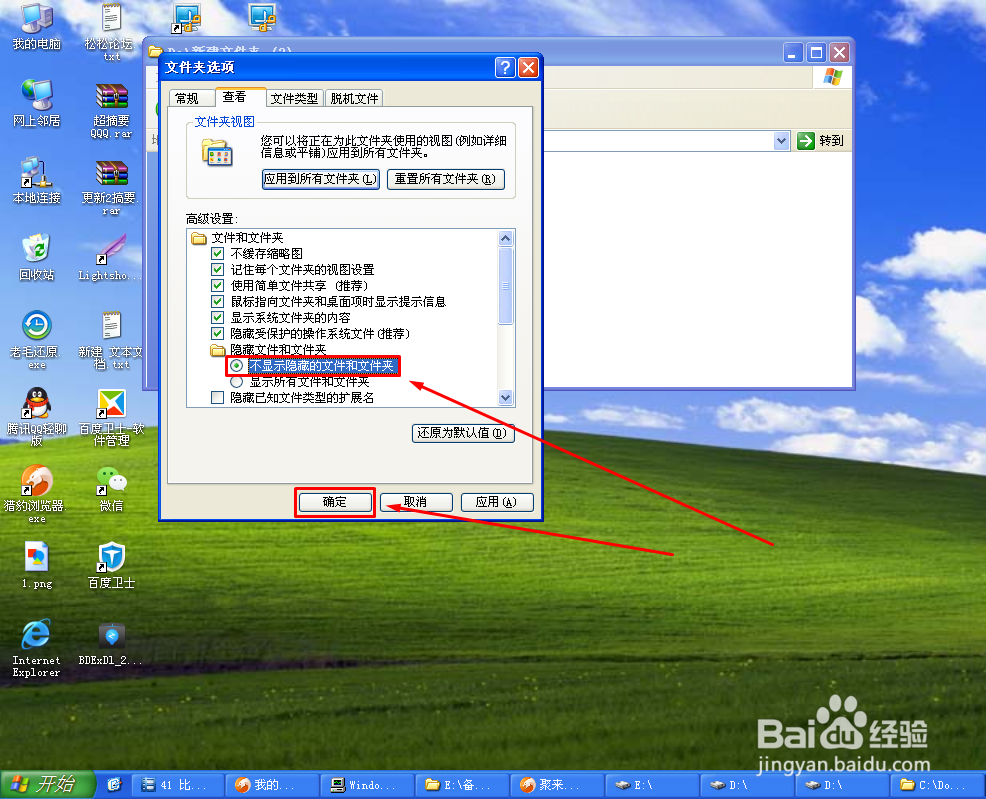Toggle 显示系统文件夹的内容 checkbox
Screen dimensions: 986x799
(x=218, y=317)
